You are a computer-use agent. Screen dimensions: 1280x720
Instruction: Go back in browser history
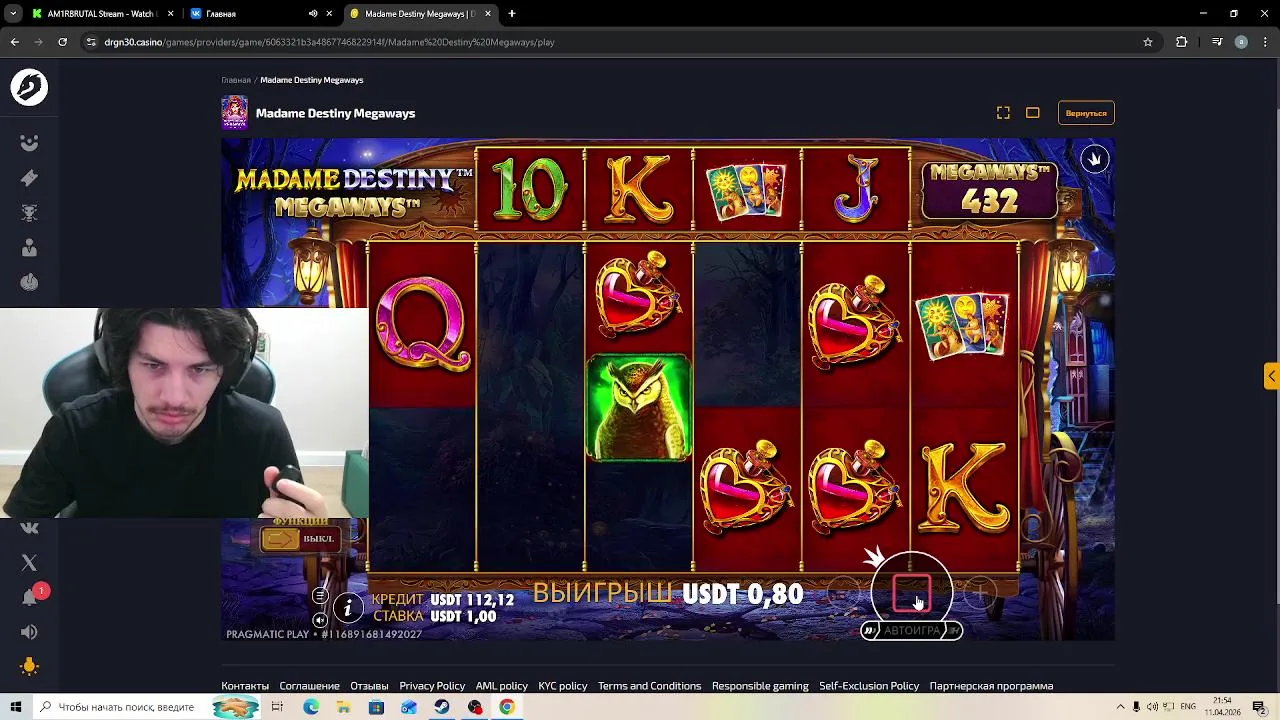click(x=14, y=42)
